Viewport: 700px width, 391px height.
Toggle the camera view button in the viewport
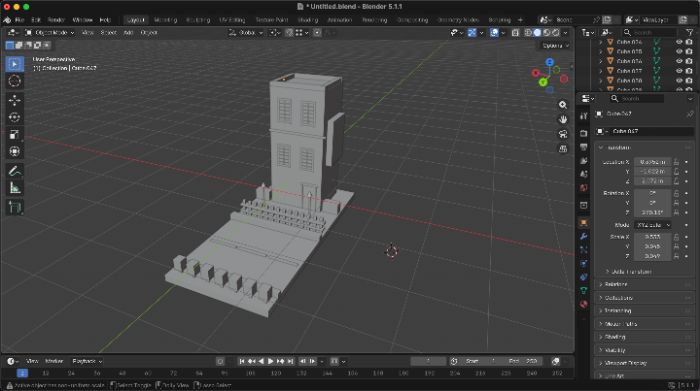pos(563,134)
